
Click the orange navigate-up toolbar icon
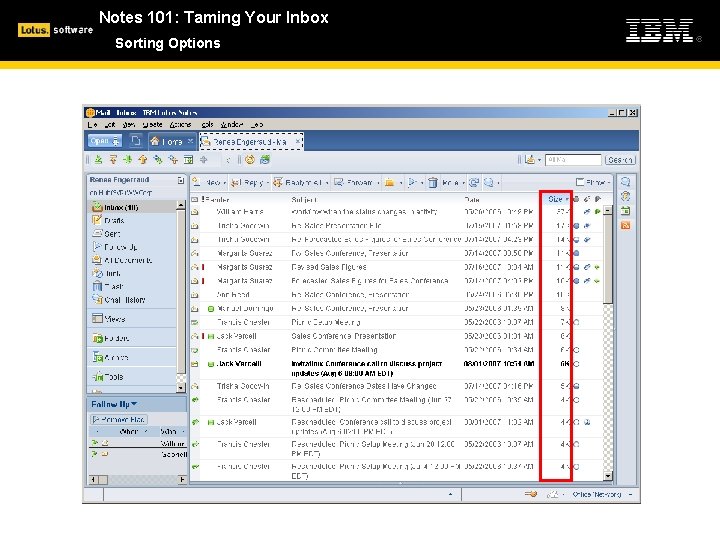point(113,160)
